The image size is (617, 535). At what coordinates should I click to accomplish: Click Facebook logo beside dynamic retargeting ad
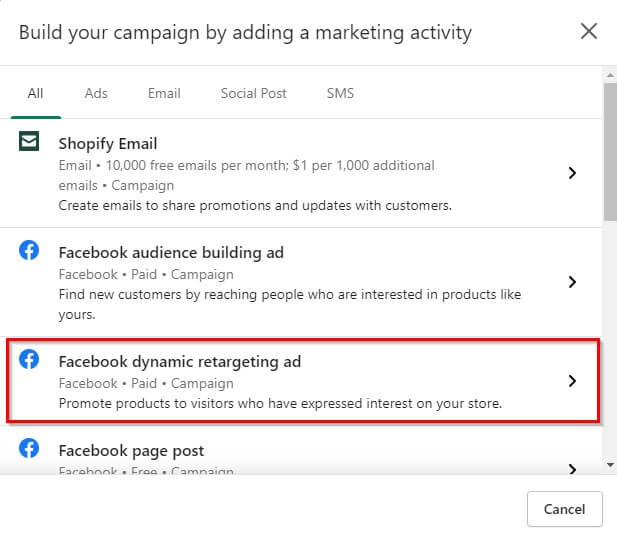tap(29, 359)
